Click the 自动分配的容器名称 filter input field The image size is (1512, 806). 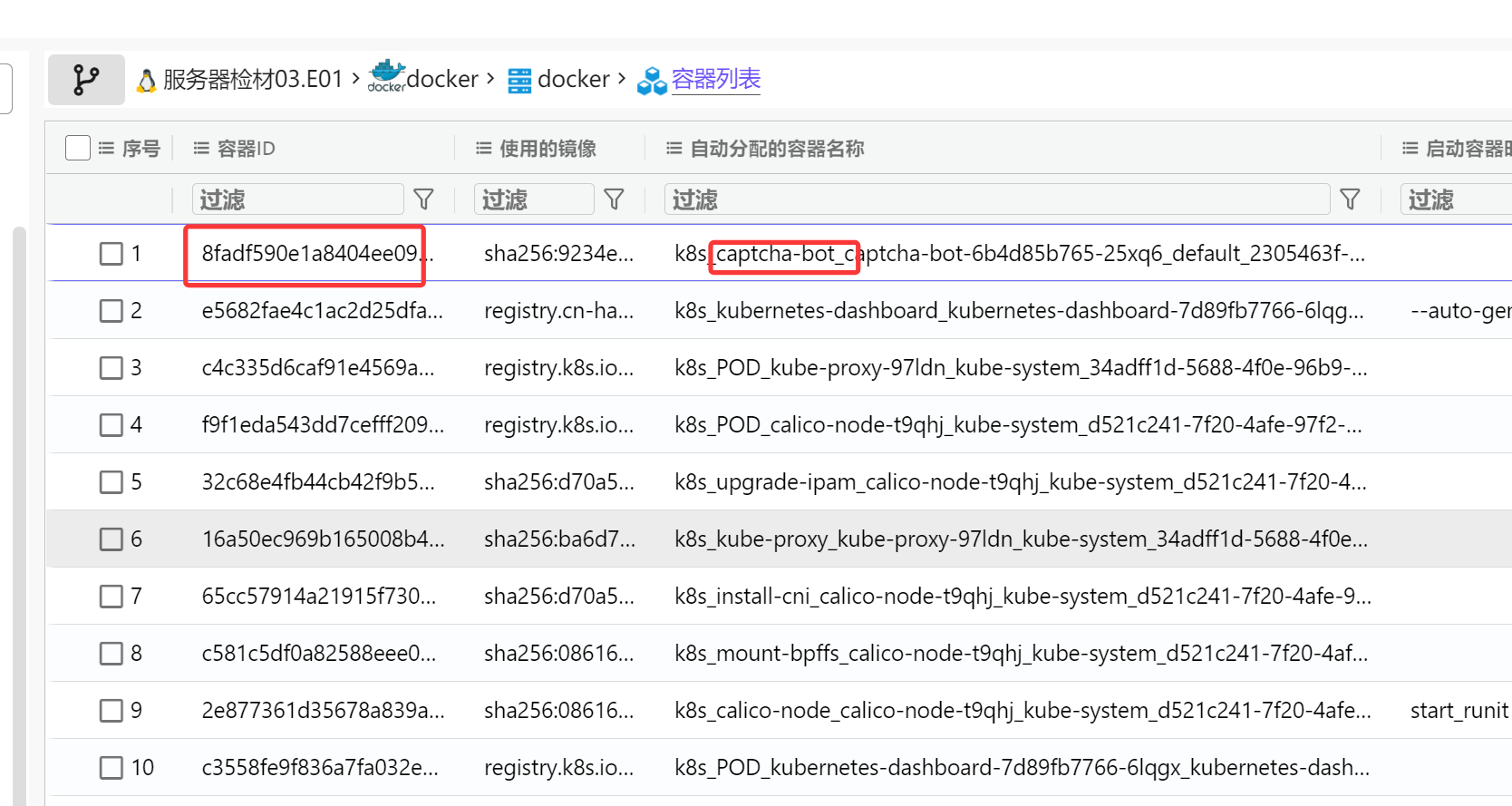tap(997, 199)
